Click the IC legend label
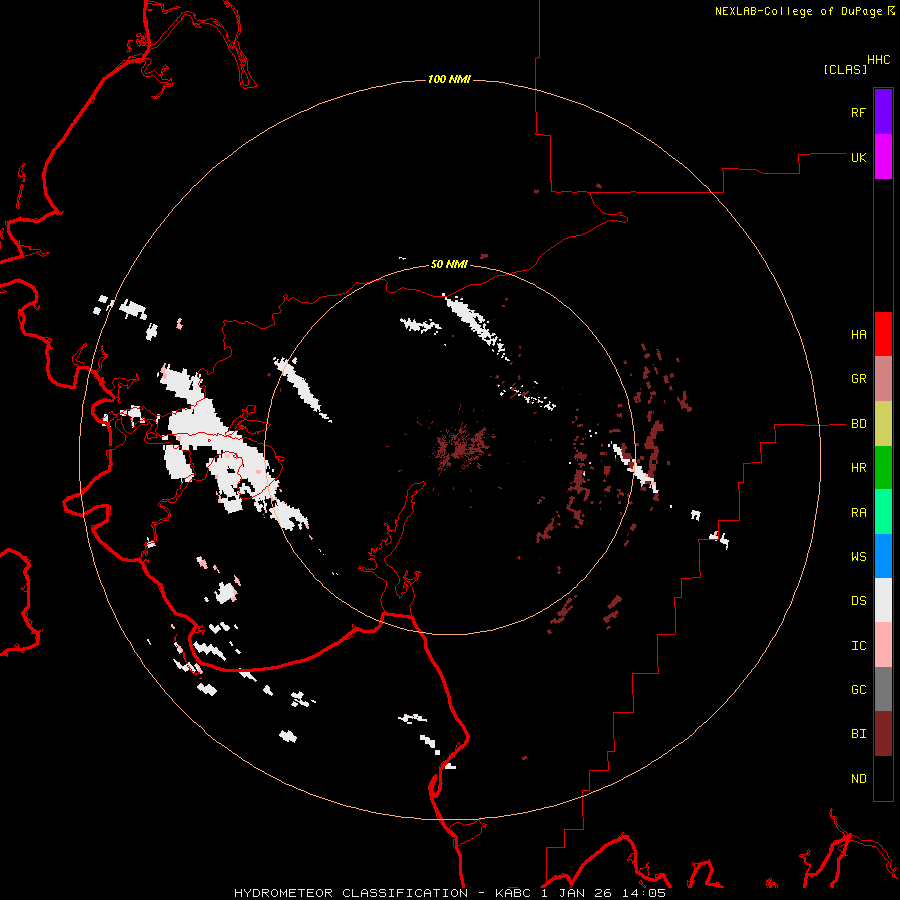Viewport: 900px width, 900px height. (x=858, y=646)
